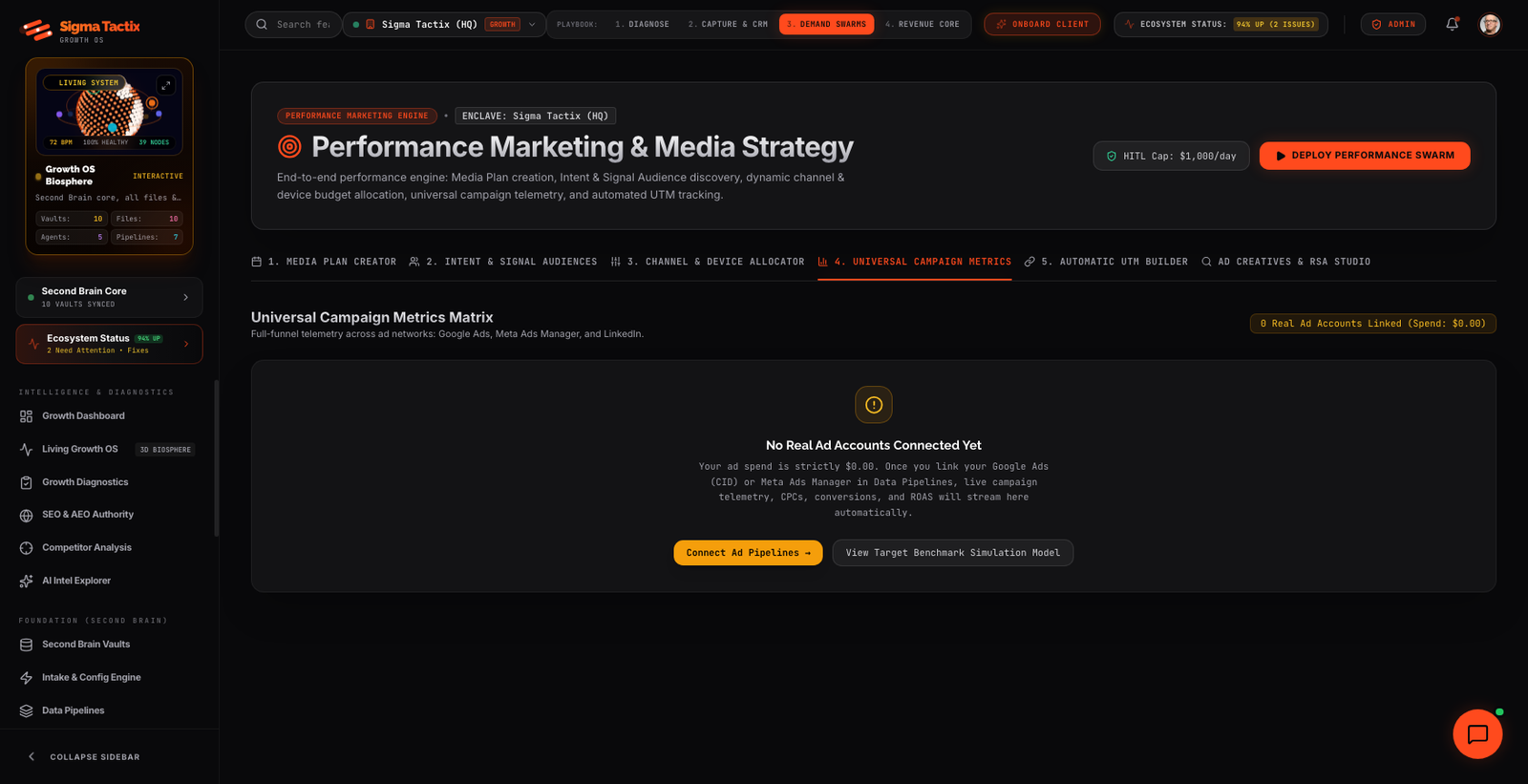The height and width of the screenshot is (784, 1528).
Task: Collapse the sidebar
Action: click(83, 756)
